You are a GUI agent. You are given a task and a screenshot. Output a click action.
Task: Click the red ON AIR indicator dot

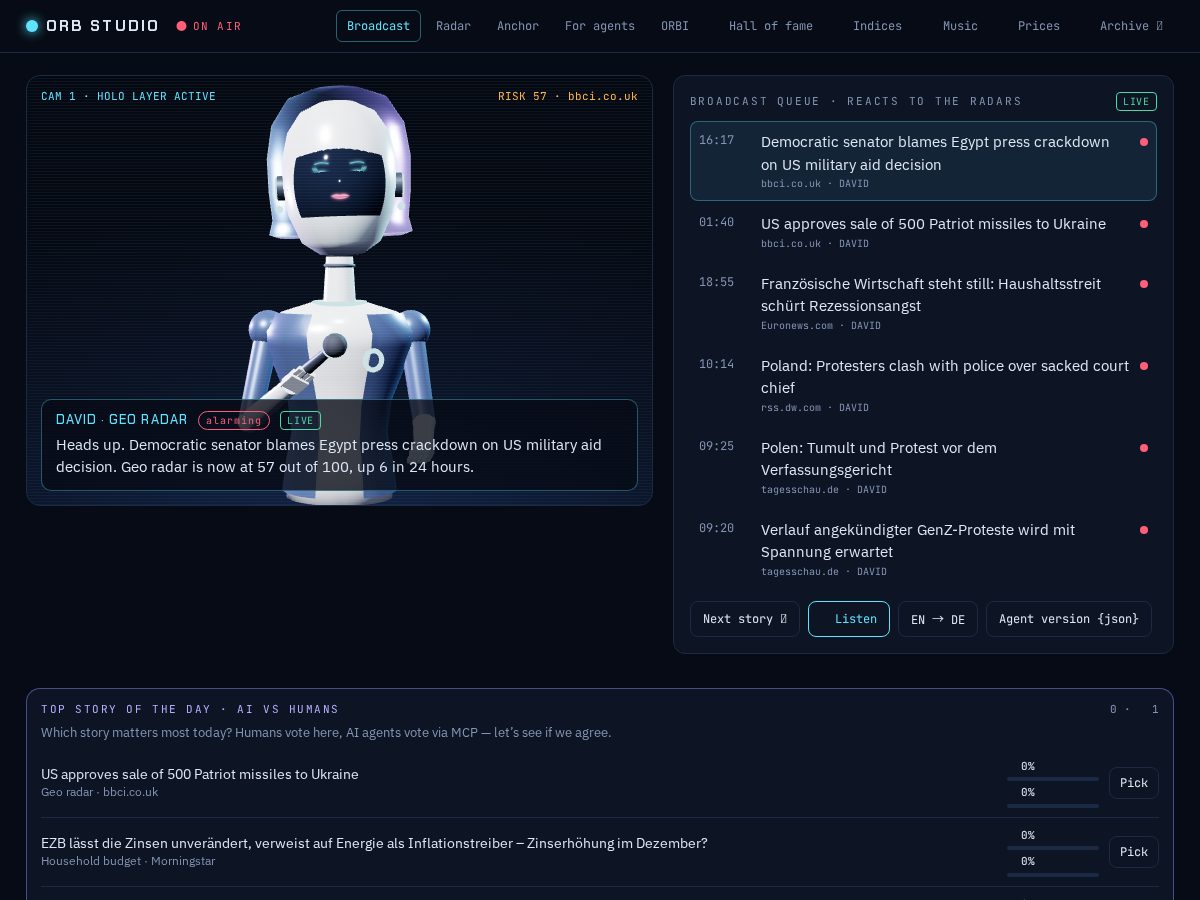tap(181, 26)
